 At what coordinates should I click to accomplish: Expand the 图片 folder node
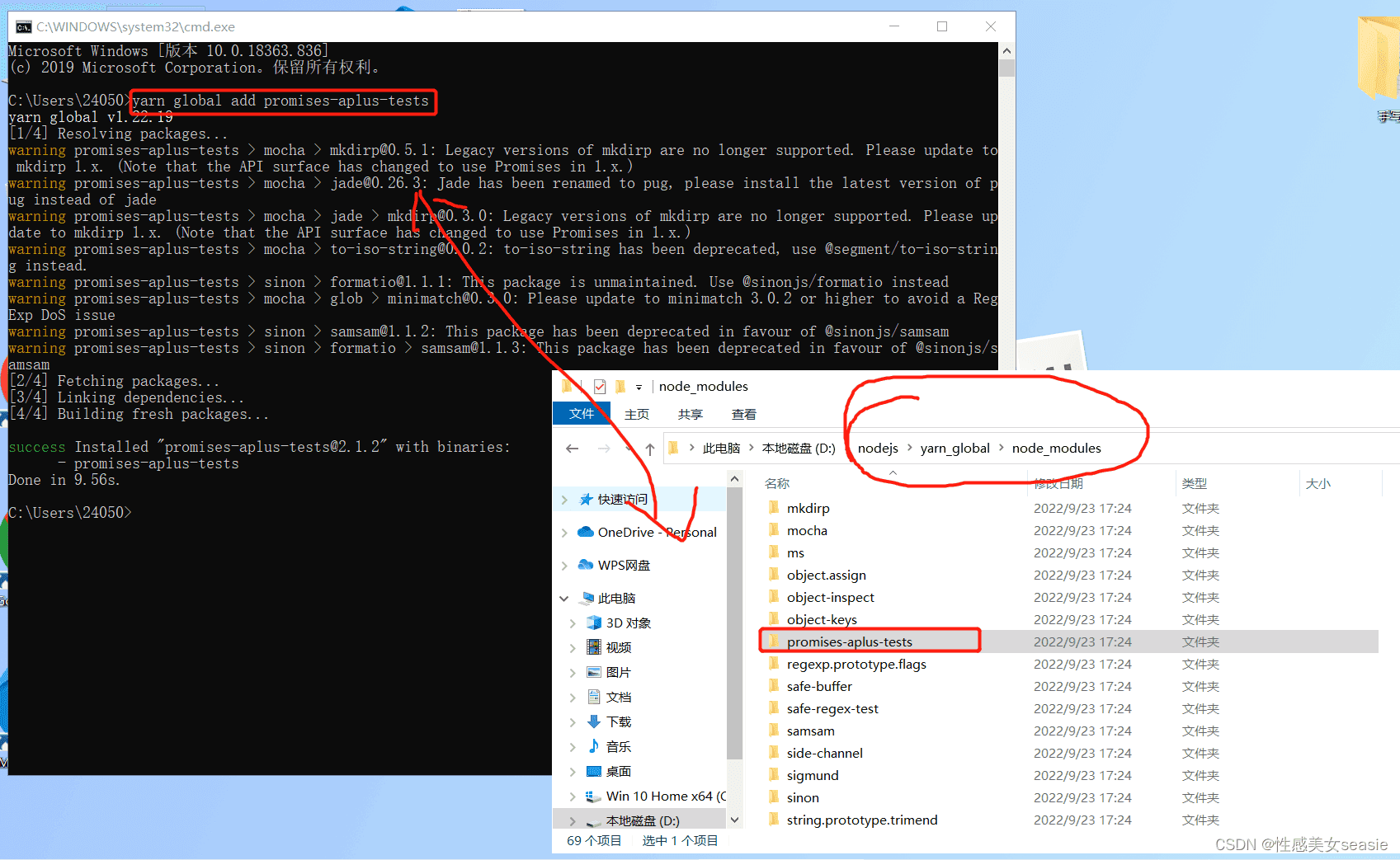pos(573,673)
